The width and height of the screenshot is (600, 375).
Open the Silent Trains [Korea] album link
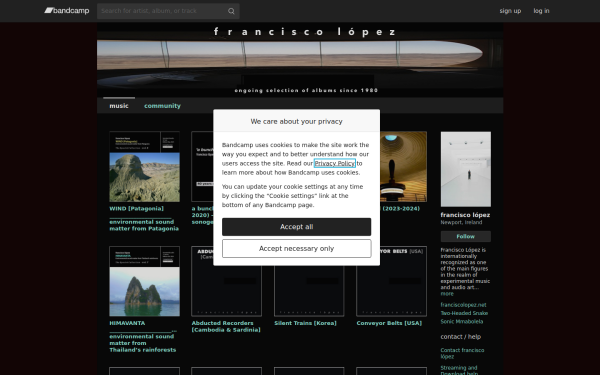click(x=305, y=323)
